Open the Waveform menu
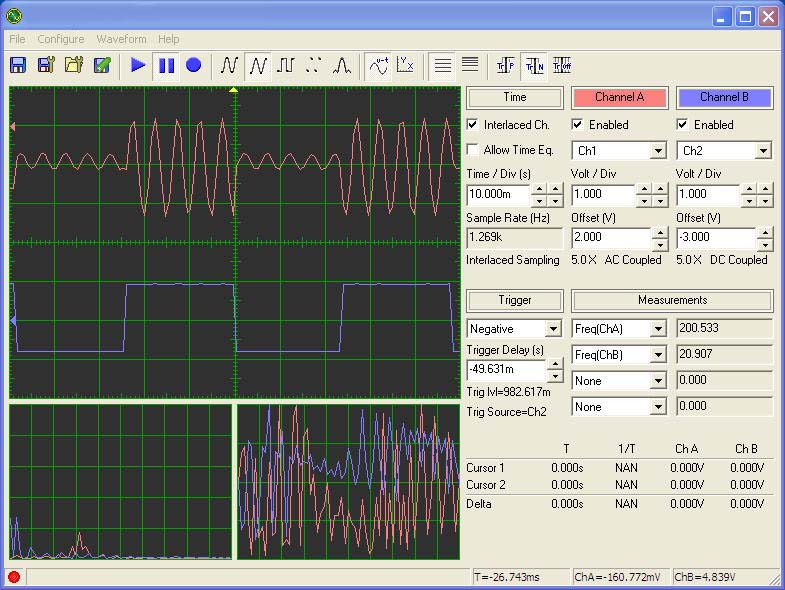The image size is (785, 590). coord(121,39)
